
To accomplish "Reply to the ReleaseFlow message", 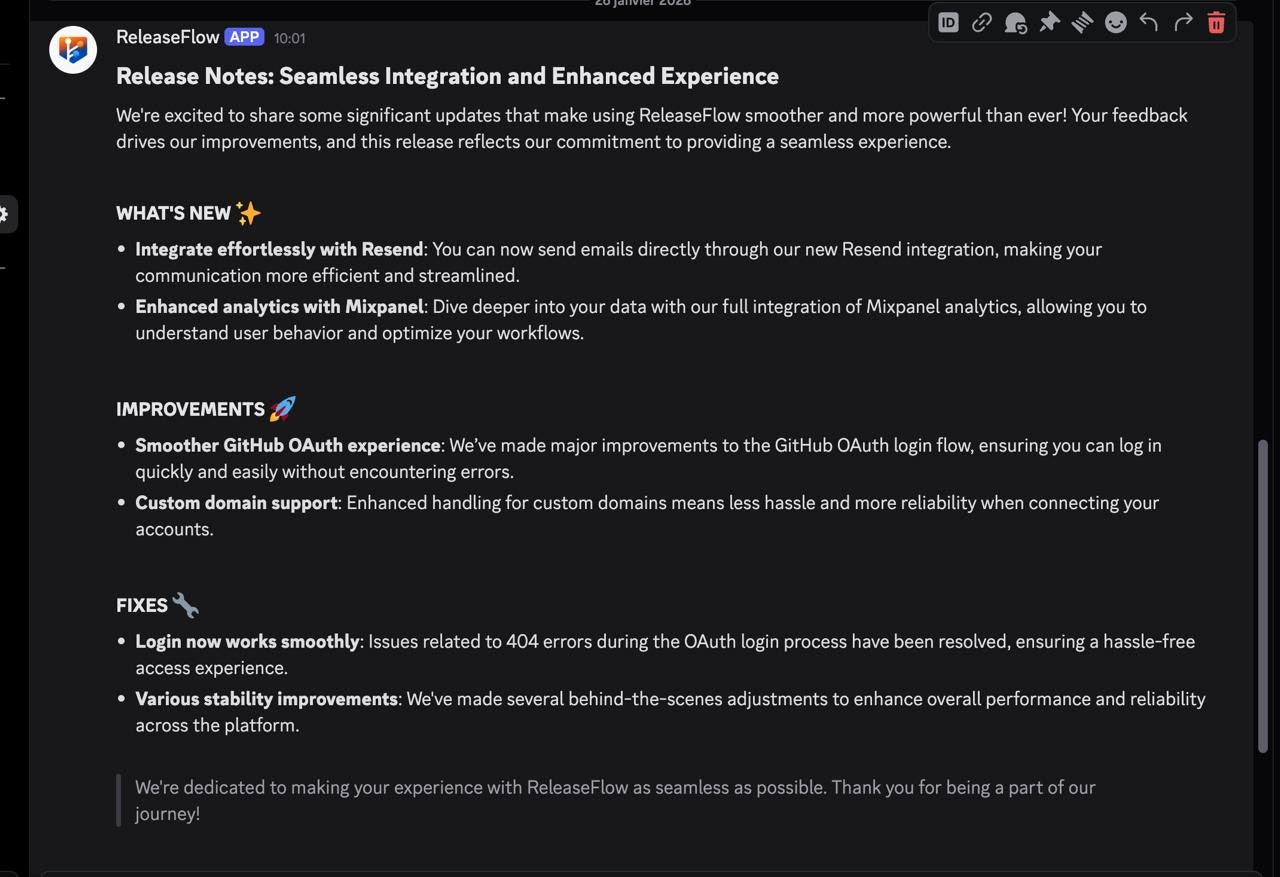I will (x=1148, y=21).
